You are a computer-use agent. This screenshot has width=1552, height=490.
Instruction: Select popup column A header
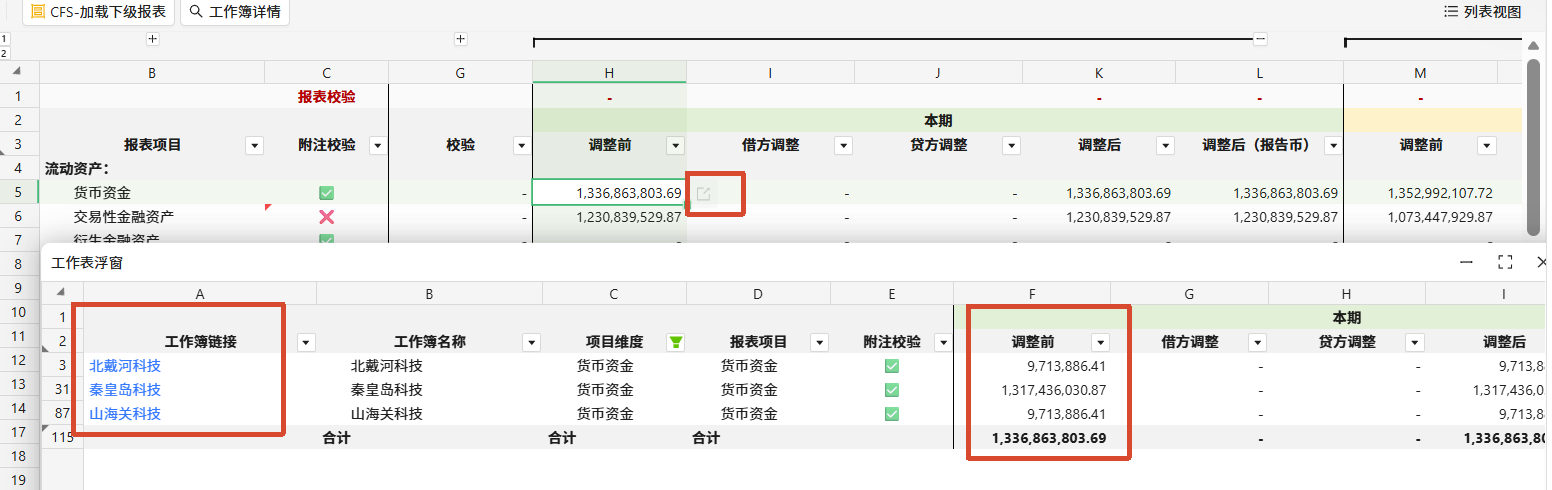[200, 293]
